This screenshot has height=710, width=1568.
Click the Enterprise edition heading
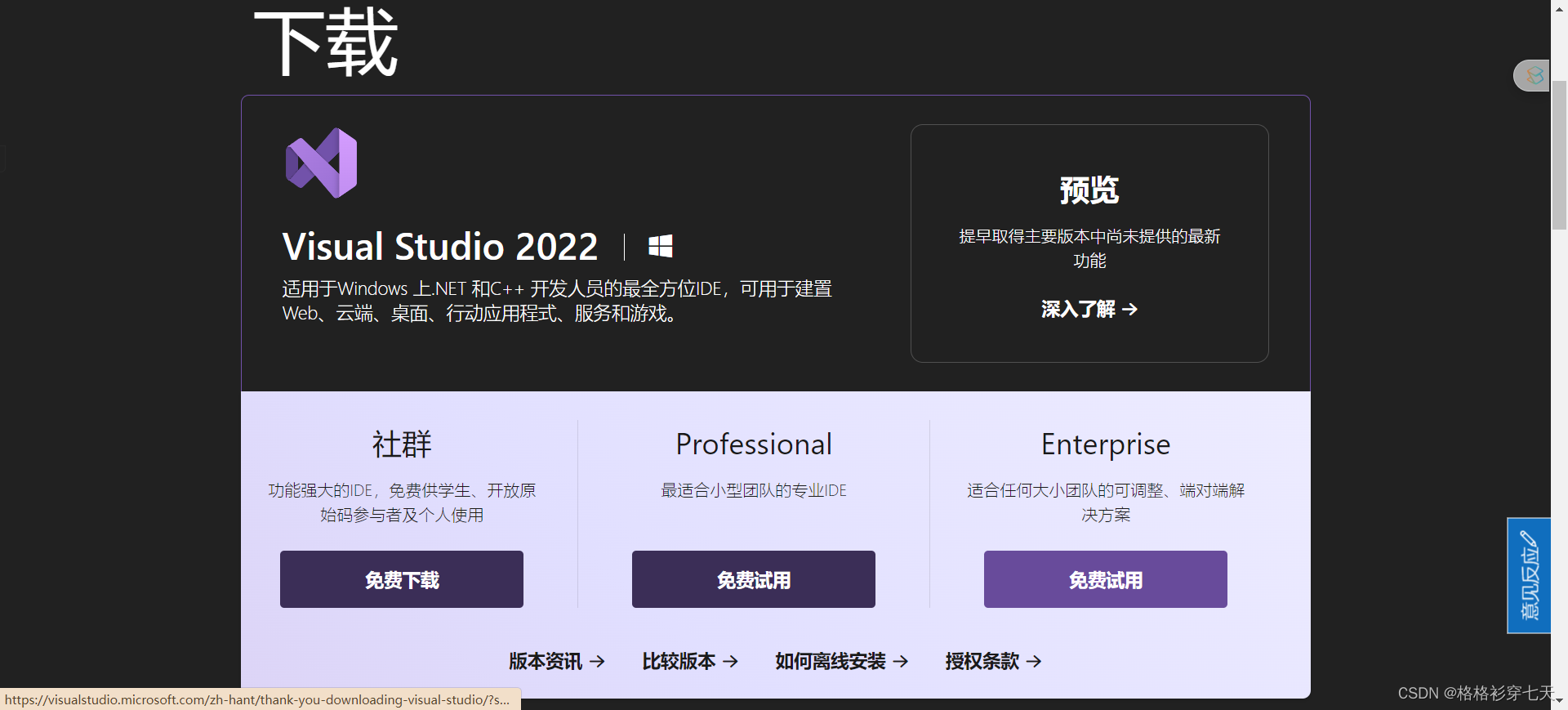1106,444
